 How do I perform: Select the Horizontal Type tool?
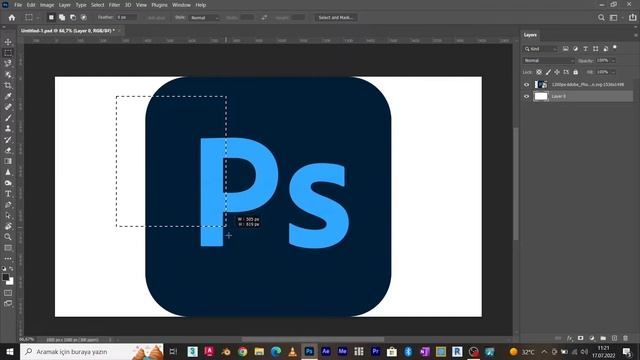pos(8,194)
